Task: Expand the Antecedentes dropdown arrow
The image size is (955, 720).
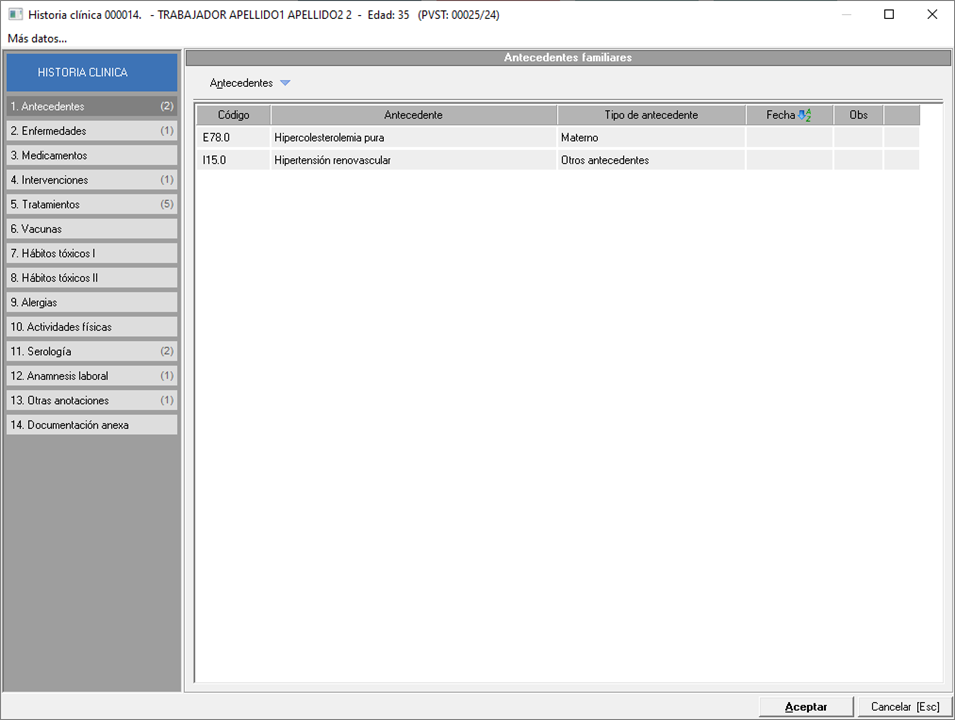Action: coord(284,83)
